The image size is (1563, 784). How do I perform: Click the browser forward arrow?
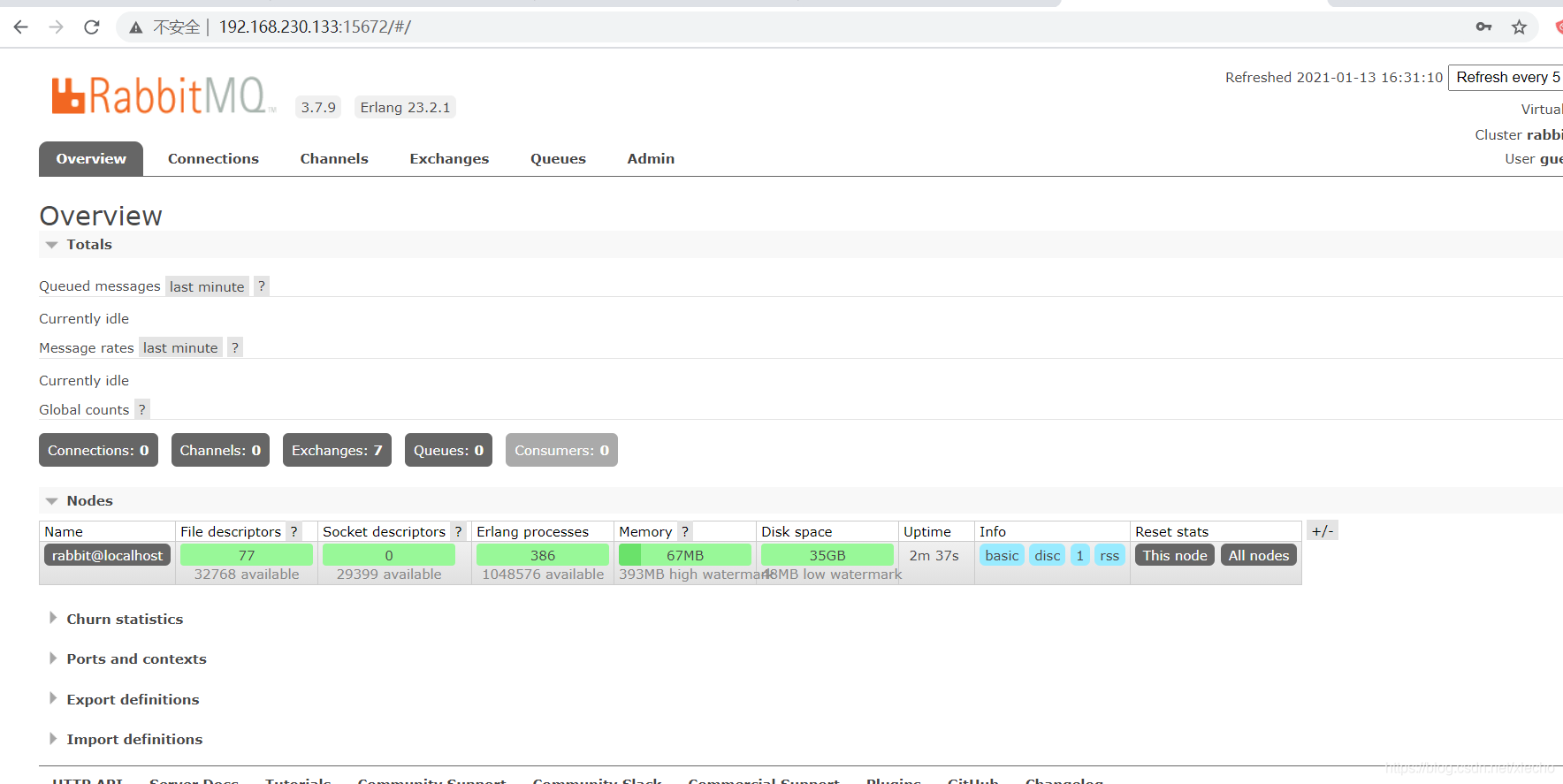coord(57,27)
